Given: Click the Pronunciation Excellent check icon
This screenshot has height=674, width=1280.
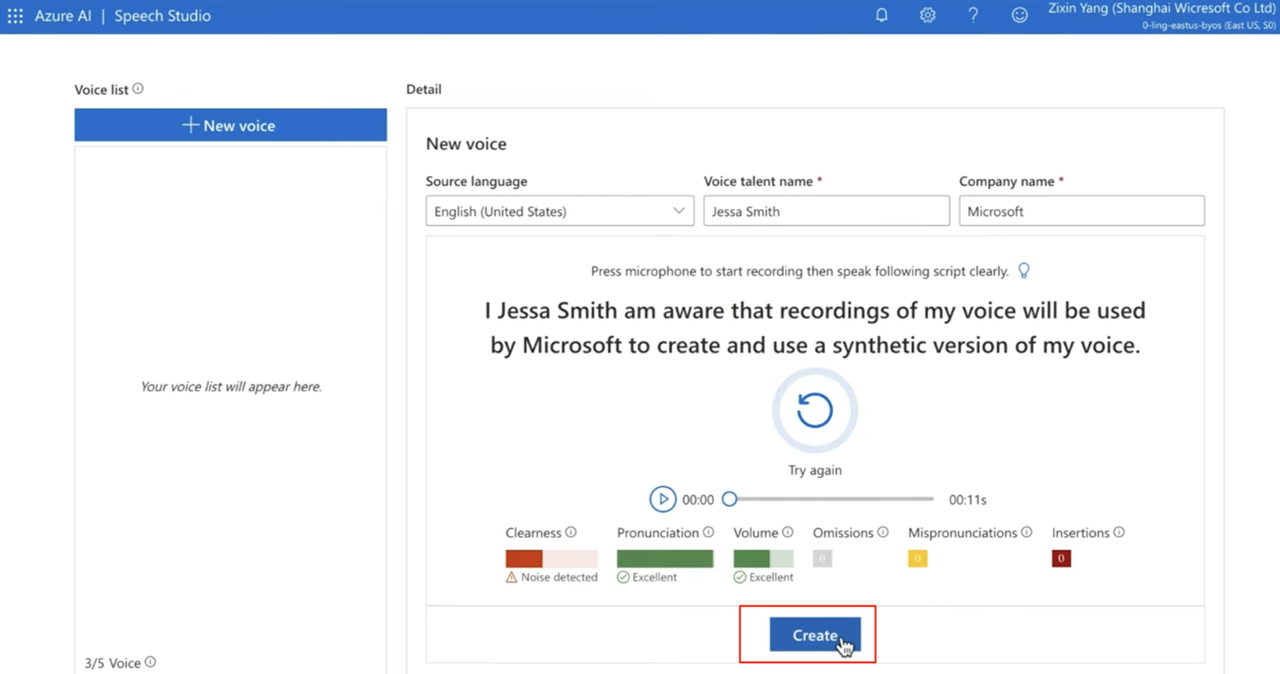Looking at the screenshot, I should coord(623,577).
